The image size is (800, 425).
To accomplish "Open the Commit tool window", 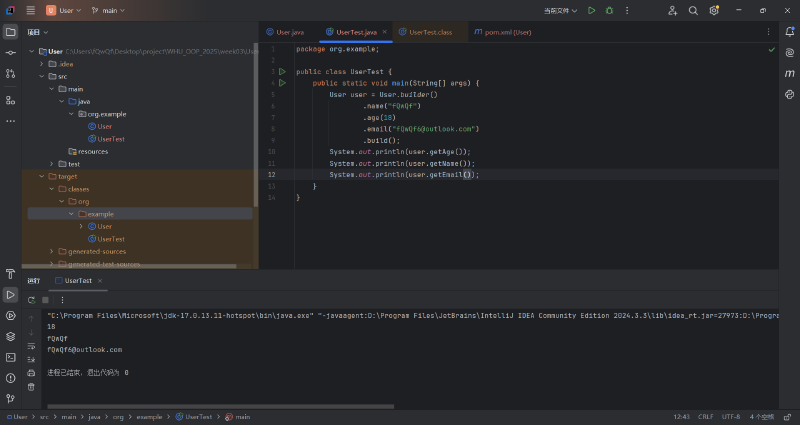I will tap(10, 53).
